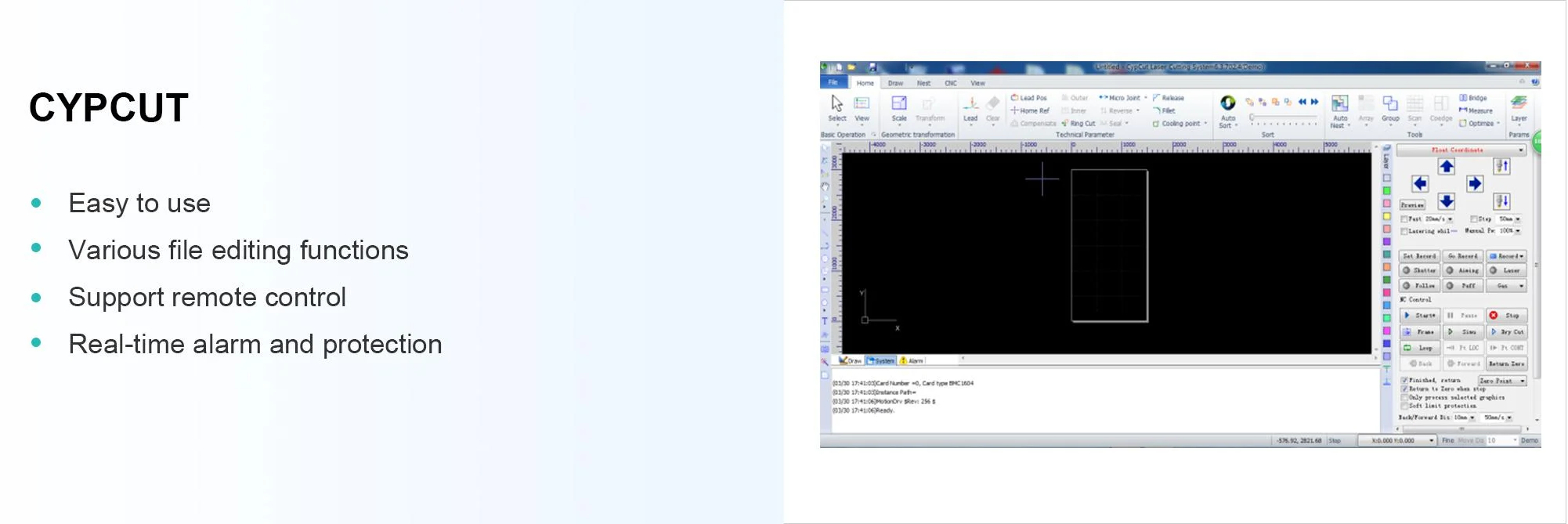Viewport: 1568px width, 524px height.
Task: Click the X/Y coordinate field in status bar
Action: tap(1396, 441)
